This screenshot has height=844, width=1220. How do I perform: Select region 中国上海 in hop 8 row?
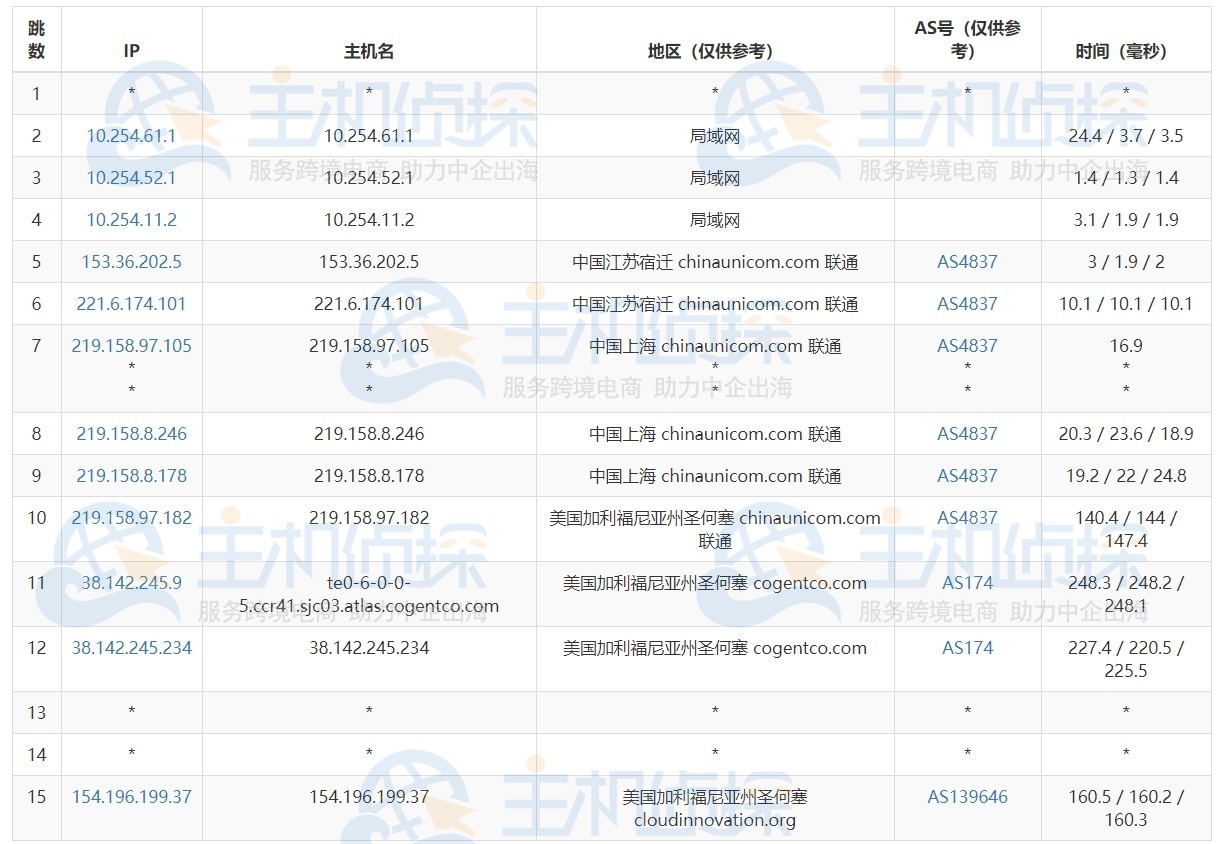(x=715, y=434)
